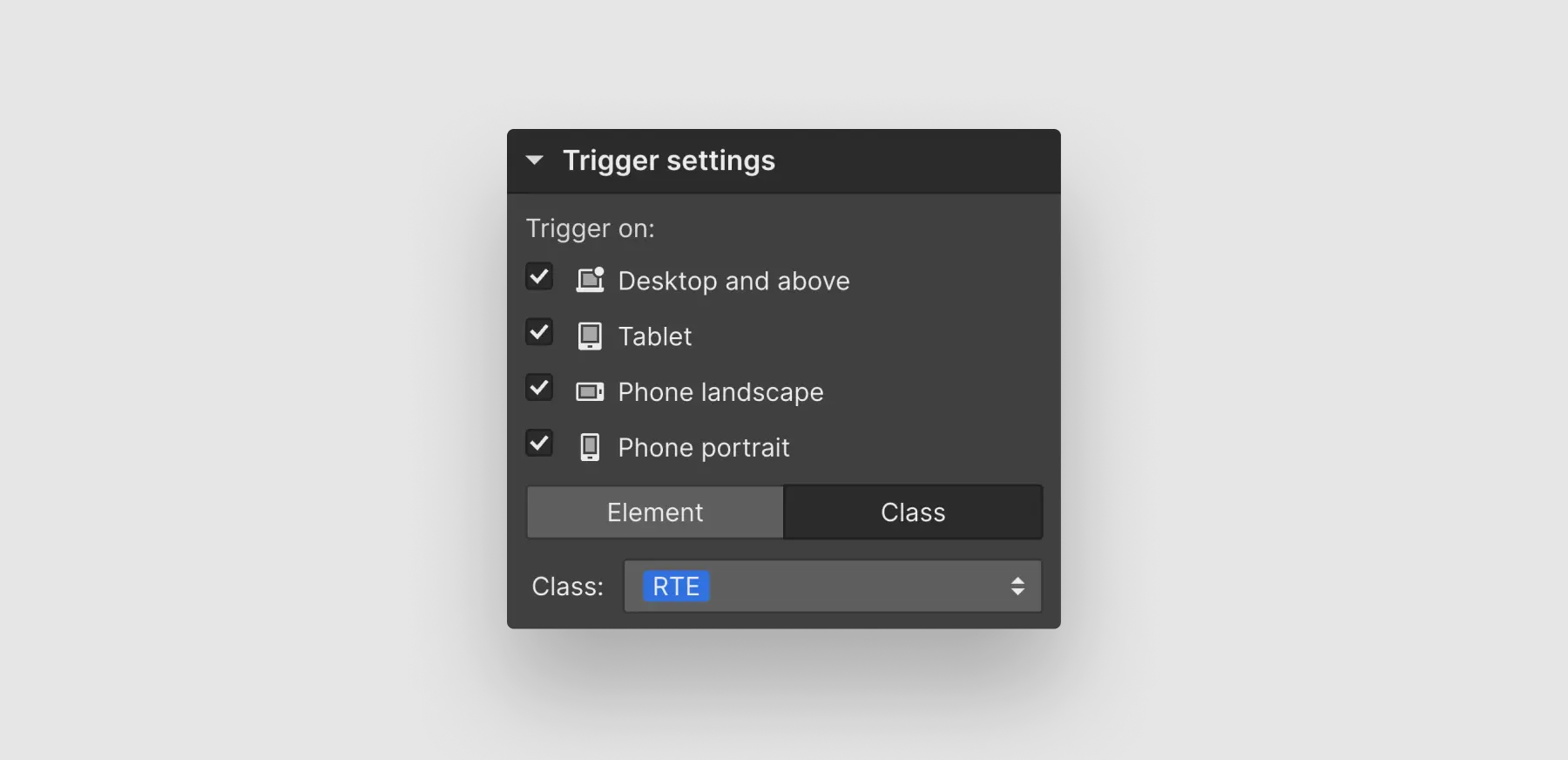
Task: Uncheck the Tablet trigger checkbox
Action: tap(539, 332)
